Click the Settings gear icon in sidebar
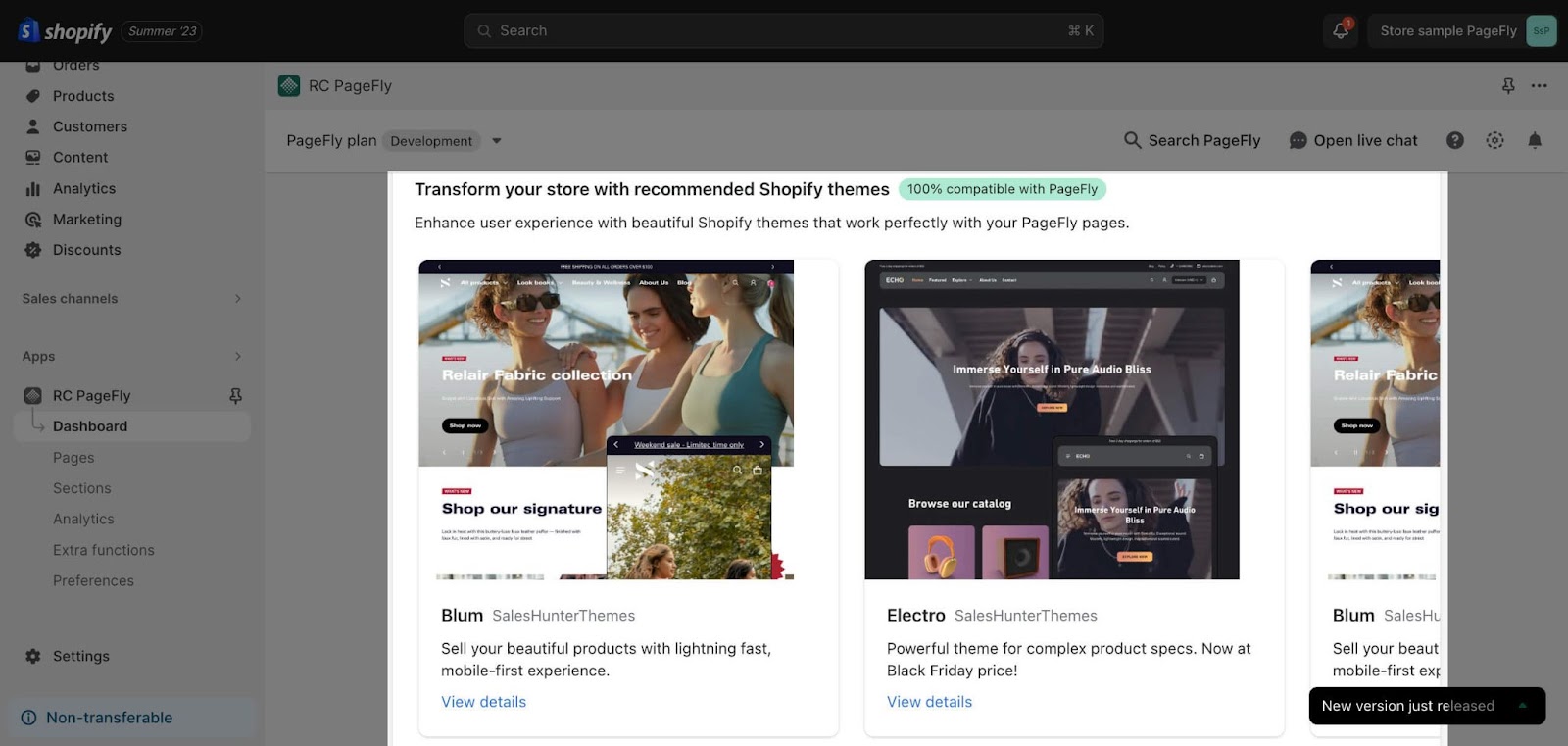Screen dimensions: 1568x746 [33, 657]
